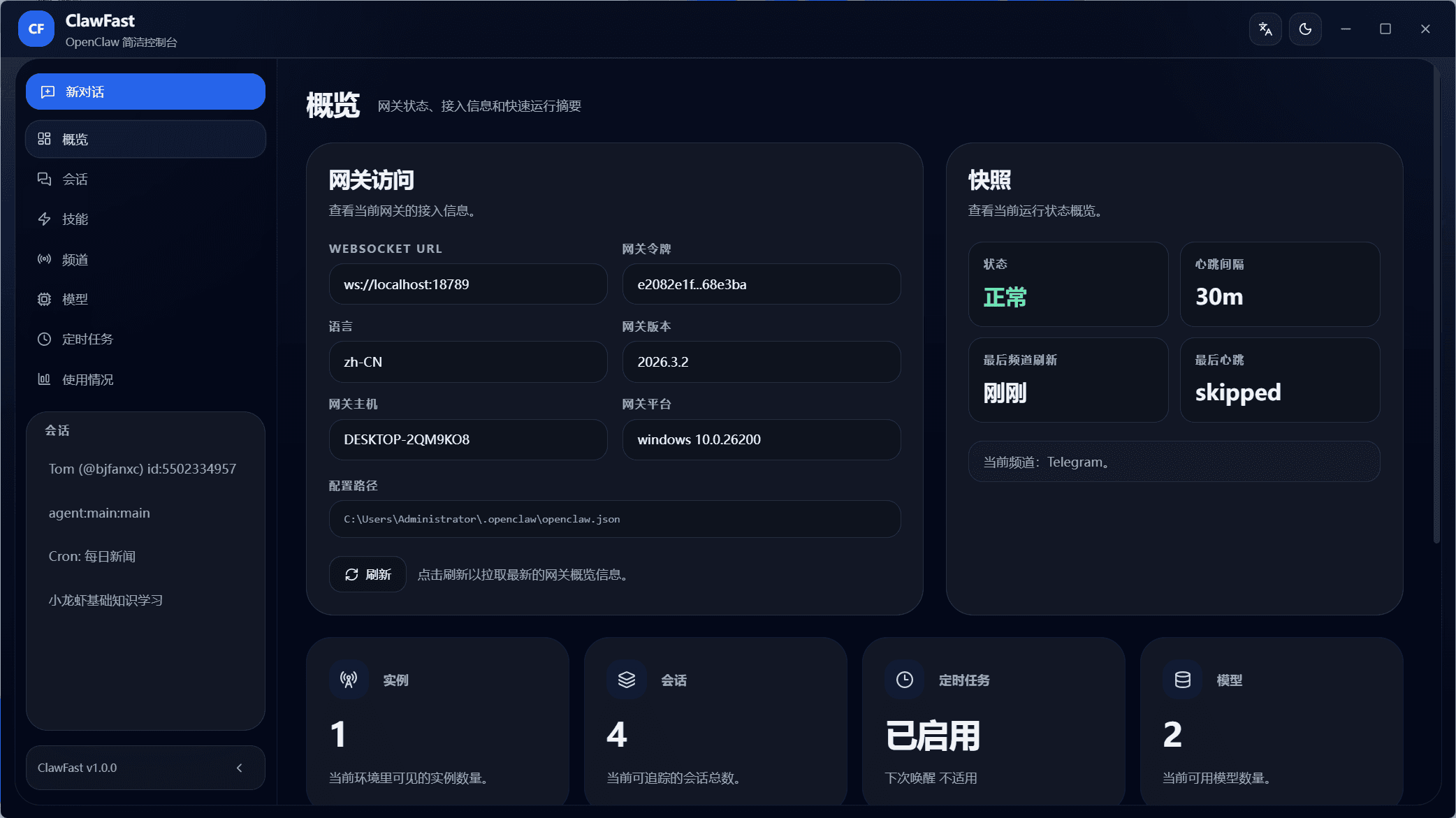
Task: Refresh gateway info with the 刷新 button
Action: pos(367,574)
